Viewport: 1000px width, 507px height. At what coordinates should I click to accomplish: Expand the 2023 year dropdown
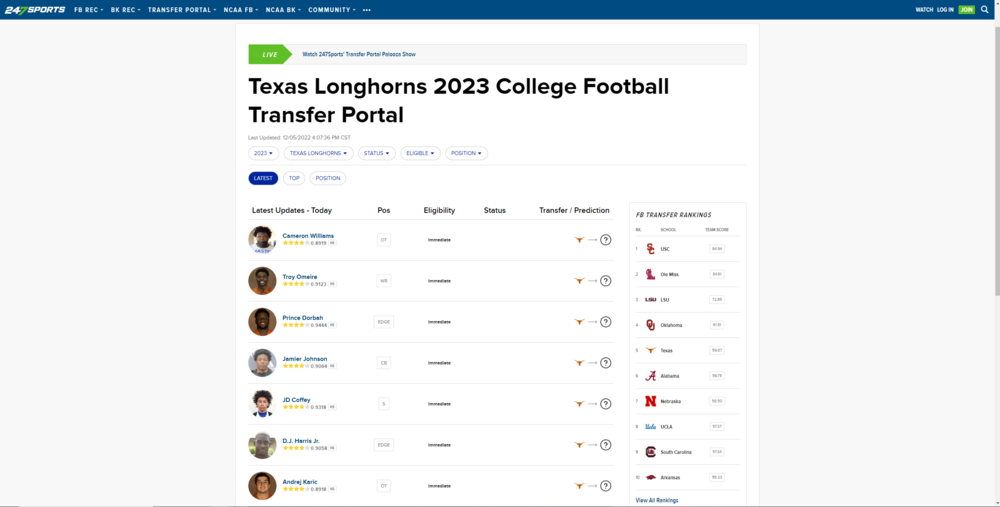tap(263, 153)
